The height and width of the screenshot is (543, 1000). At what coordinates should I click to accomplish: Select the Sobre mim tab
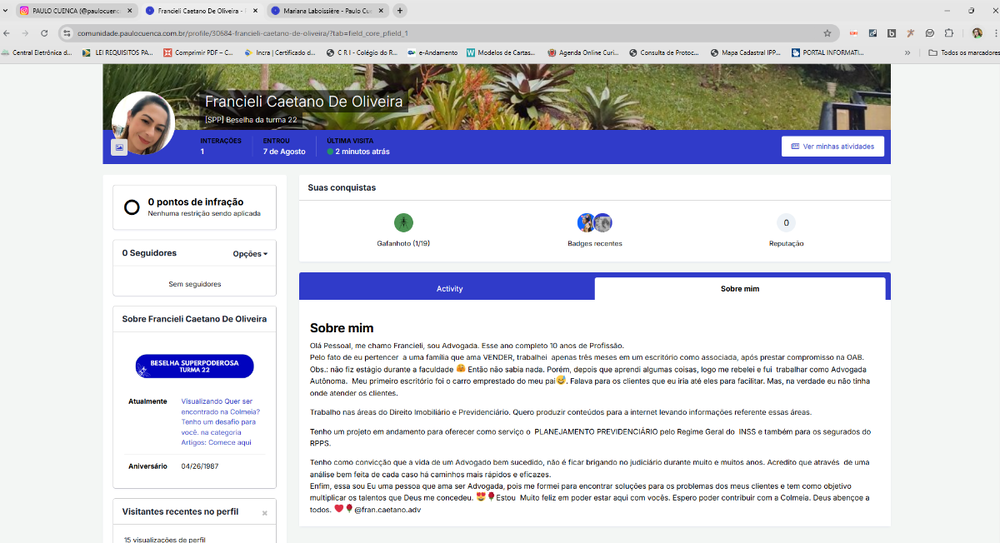(740, 288)
